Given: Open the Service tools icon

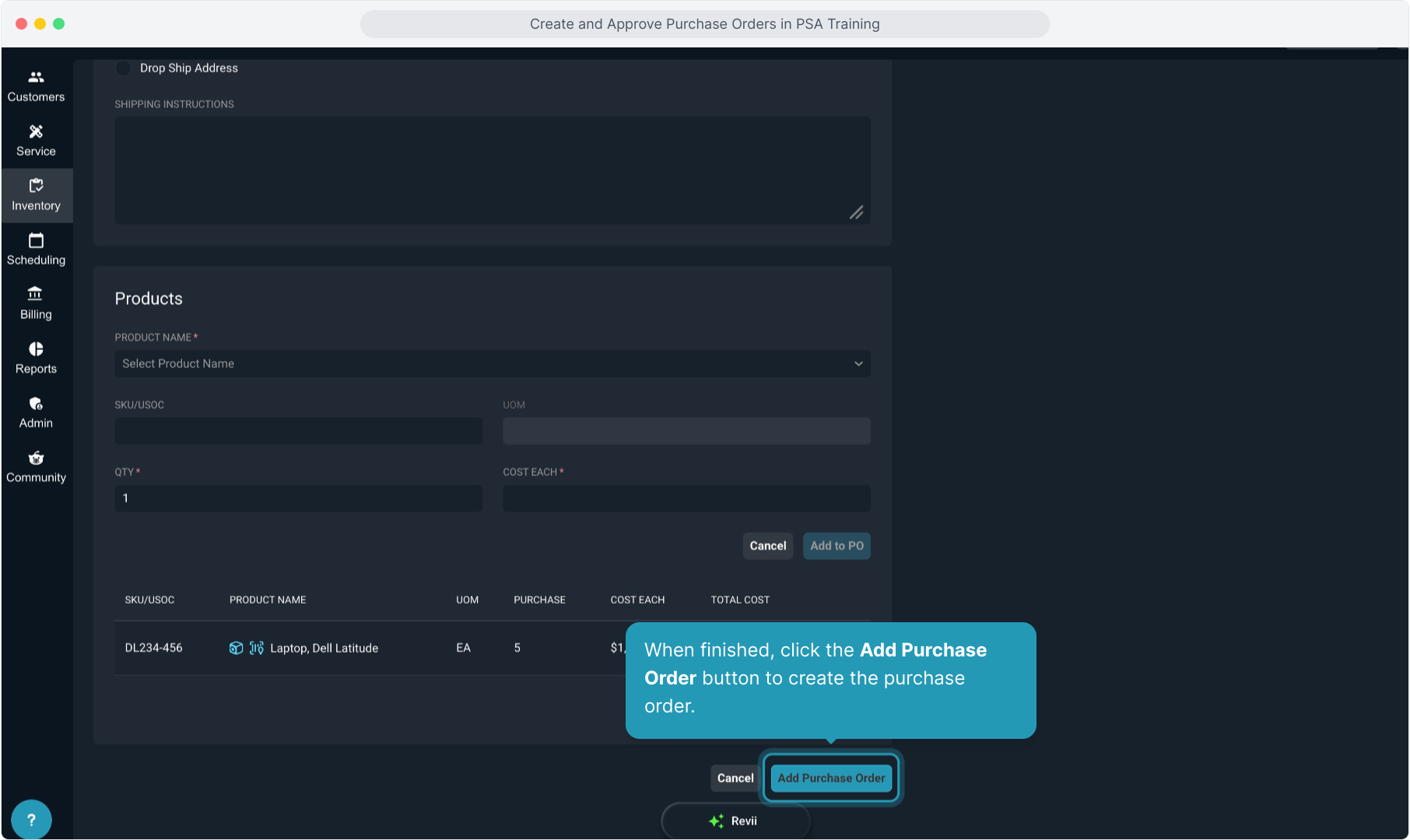Looking at the screenshot, I should (x=36, y=132).
